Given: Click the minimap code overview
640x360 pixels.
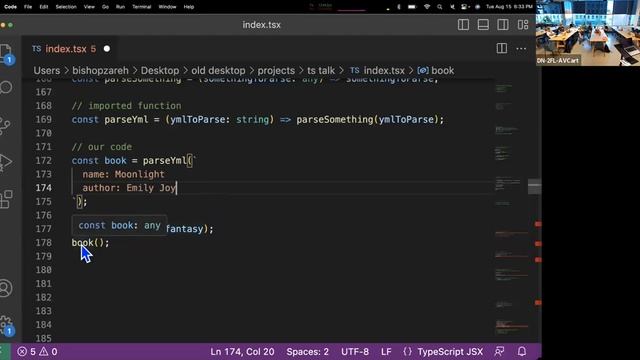Looking at the screenshot, I should pos(510,210).
